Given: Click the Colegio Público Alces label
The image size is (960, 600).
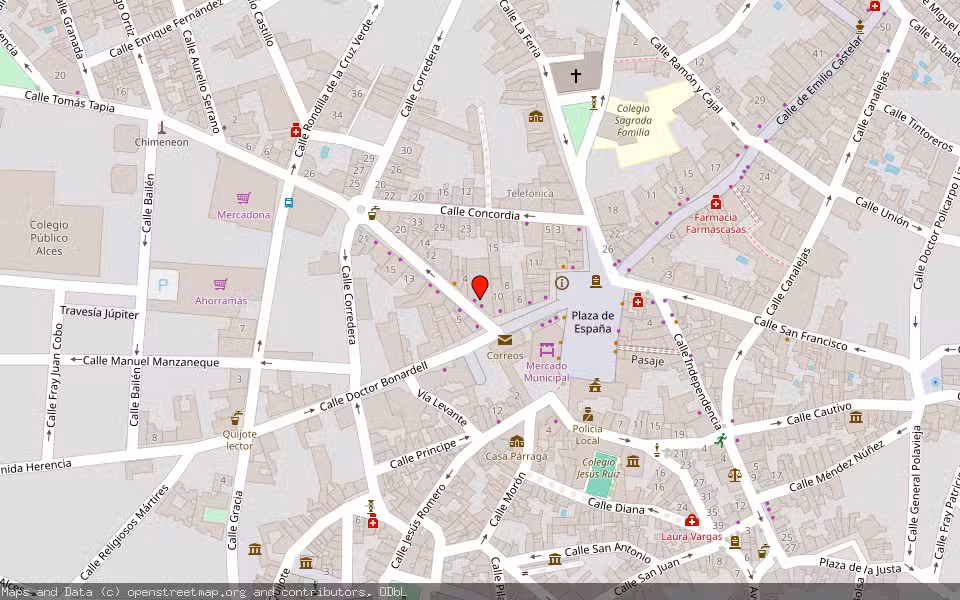Looking at the screenshot, I should pos(49,238).
